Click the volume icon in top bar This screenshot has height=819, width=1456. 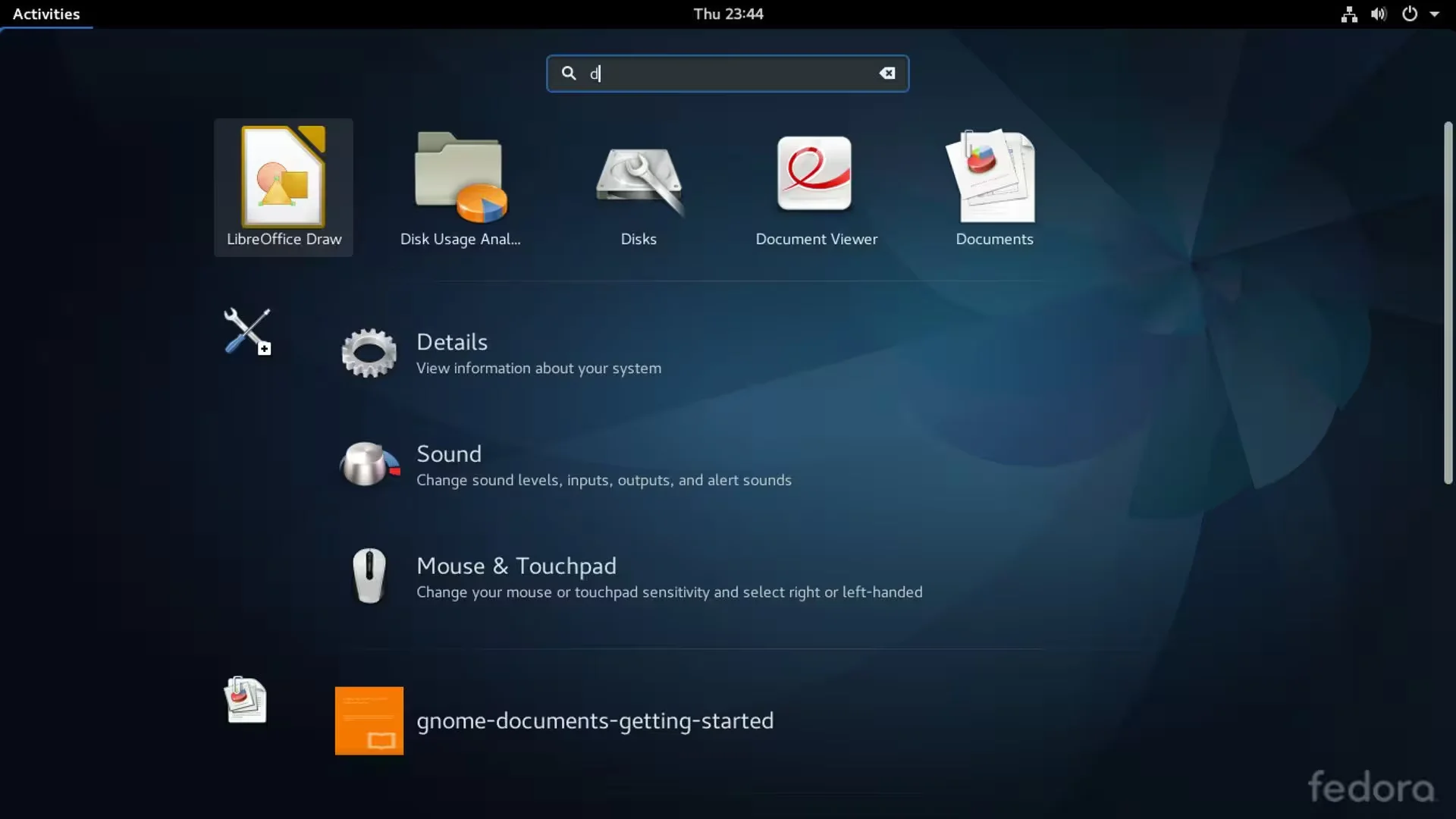1379,14
